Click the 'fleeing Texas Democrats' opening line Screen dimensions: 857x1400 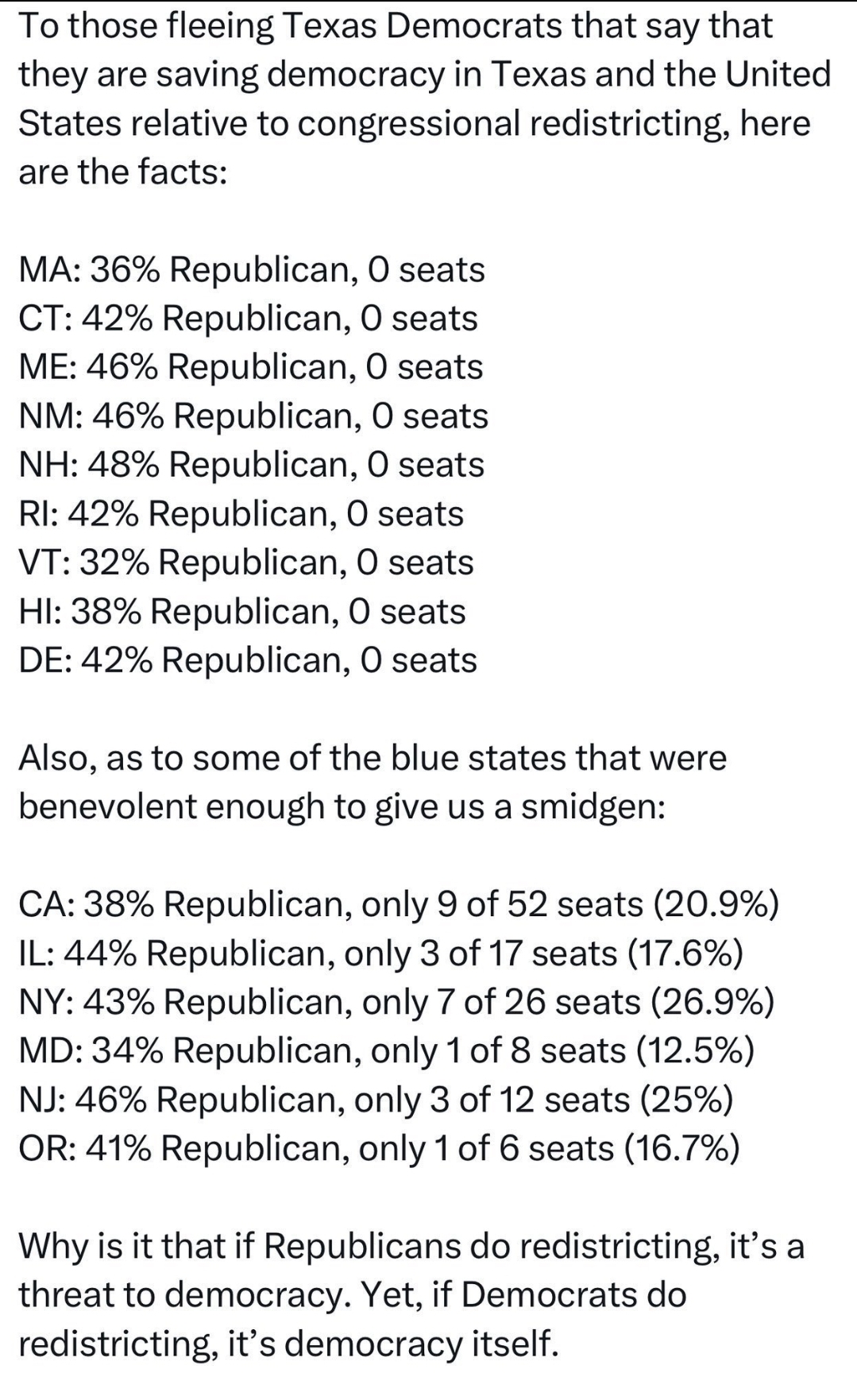click(396, 26)
